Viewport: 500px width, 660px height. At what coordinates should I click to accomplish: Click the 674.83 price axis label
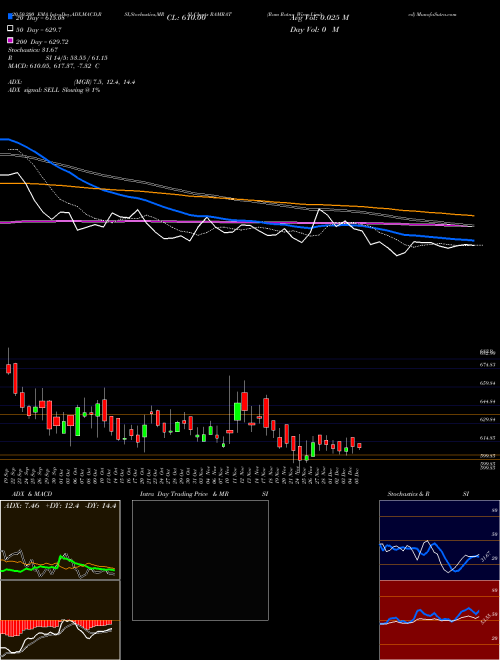487,365
